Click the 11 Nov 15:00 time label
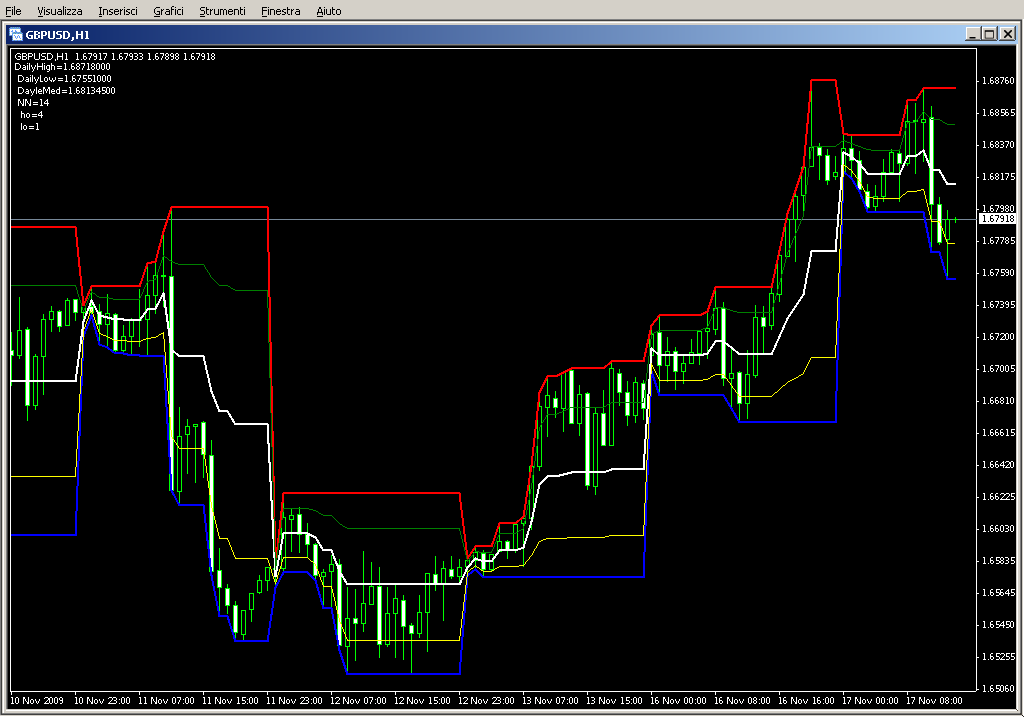This screenshot has height=717, width=1024. [x=231, y=701]
